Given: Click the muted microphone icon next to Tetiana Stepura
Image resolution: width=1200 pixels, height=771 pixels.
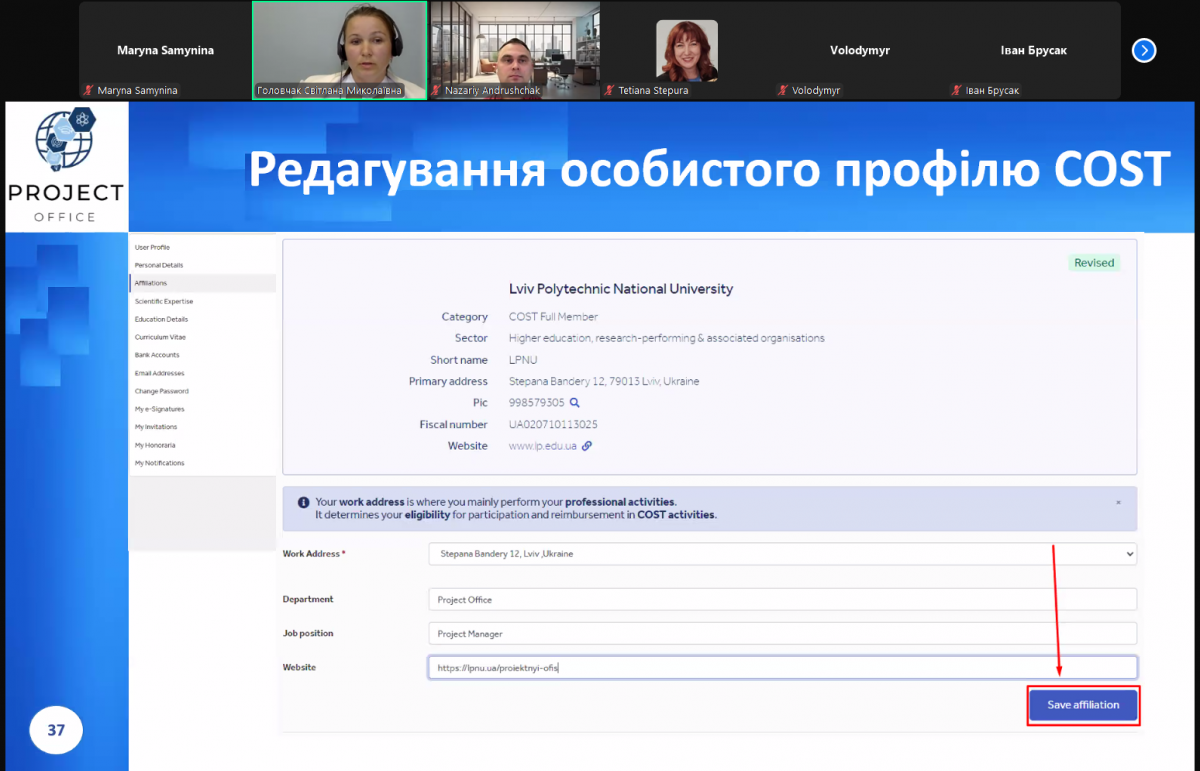Looking at the screenshot, I should point(610,89).
